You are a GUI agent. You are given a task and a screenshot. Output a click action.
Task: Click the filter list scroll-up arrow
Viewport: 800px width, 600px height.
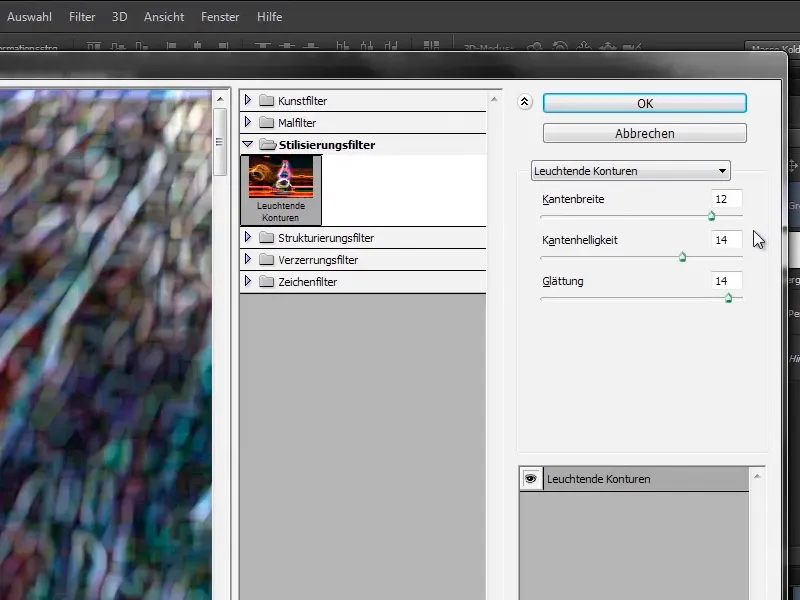click(494, 99)
